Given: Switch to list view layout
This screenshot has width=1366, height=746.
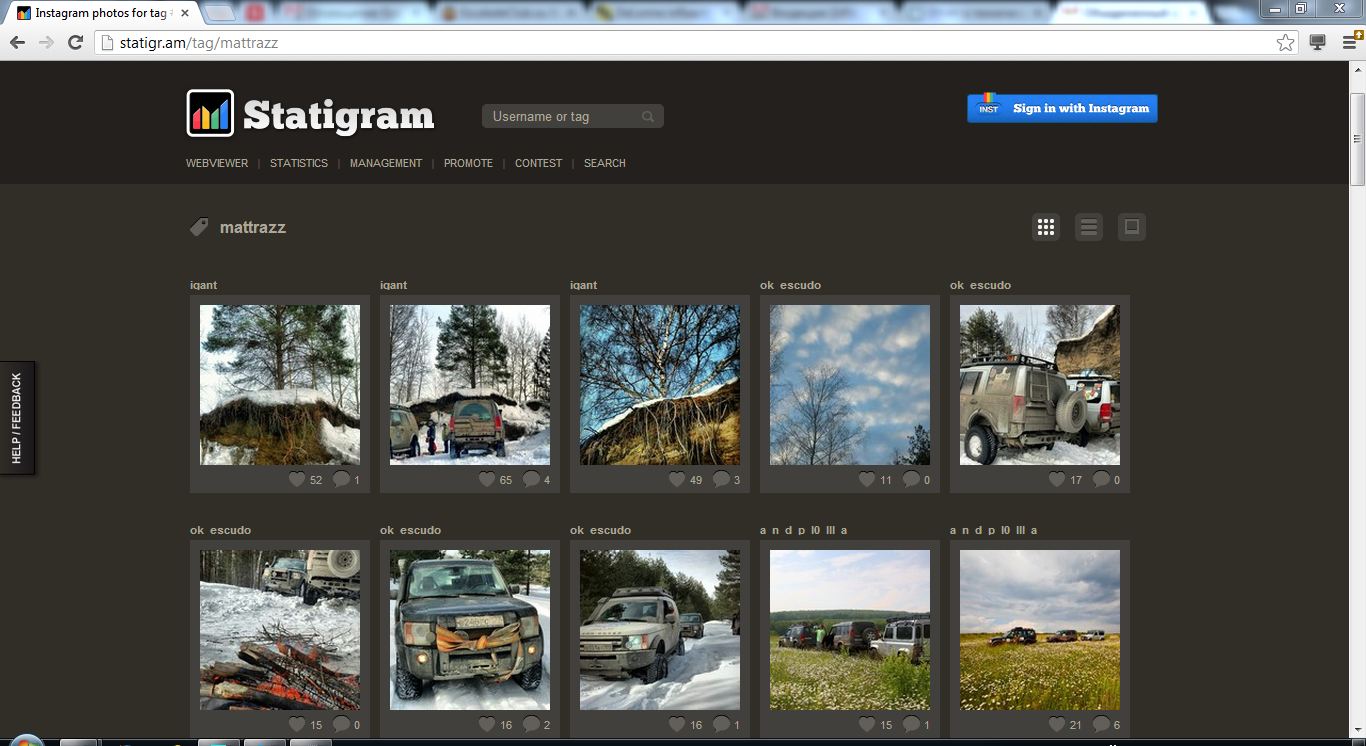Looking at the screenshot, I should [1089, 227].
